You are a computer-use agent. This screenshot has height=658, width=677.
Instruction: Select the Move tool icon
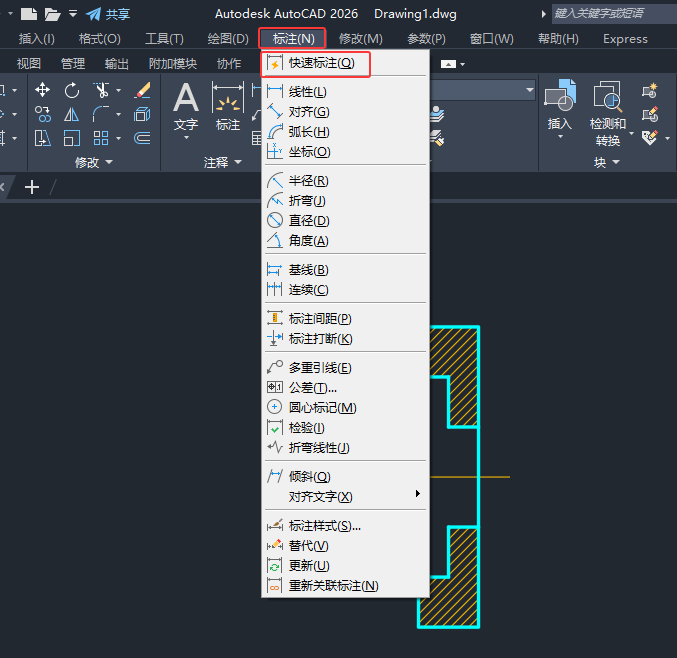(x=42, y=90)
